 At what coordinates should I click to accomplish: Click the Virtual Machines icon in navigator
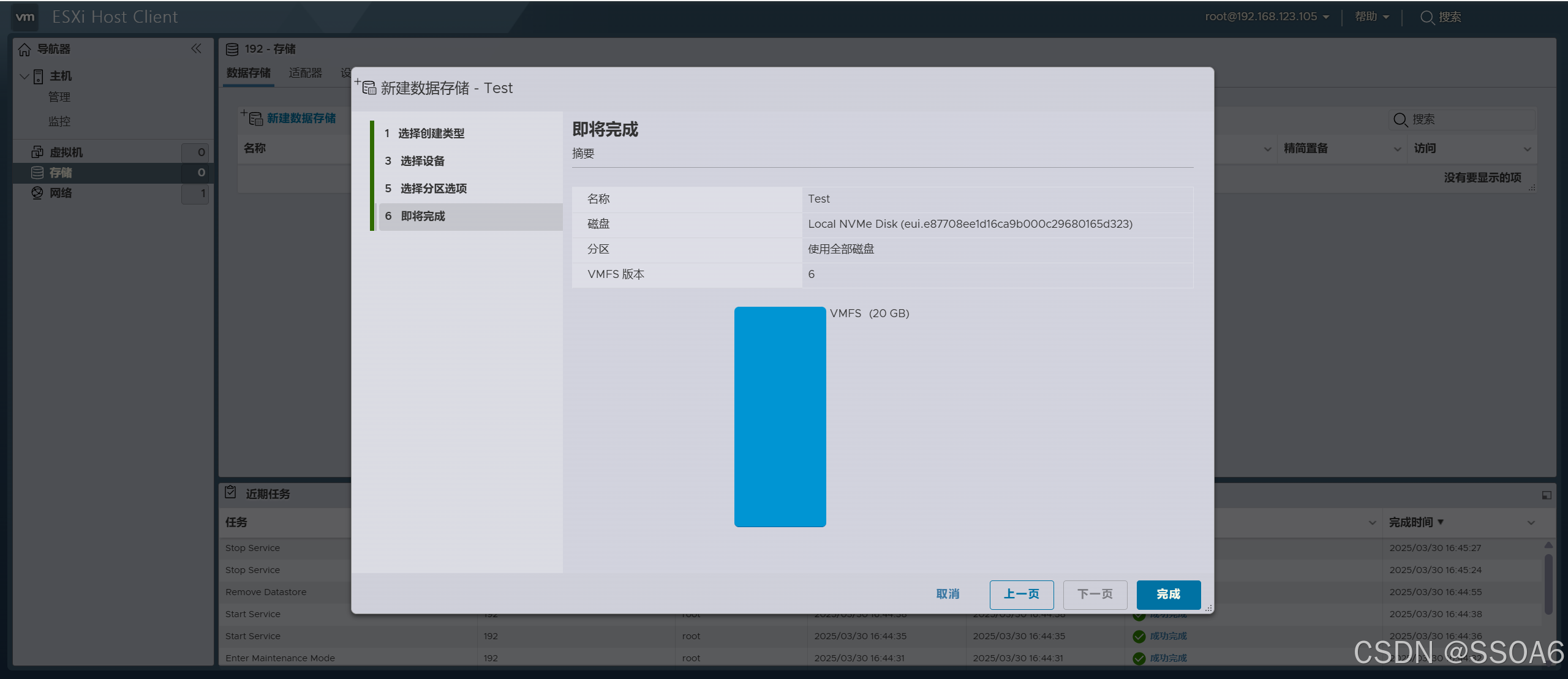(37, 152)
